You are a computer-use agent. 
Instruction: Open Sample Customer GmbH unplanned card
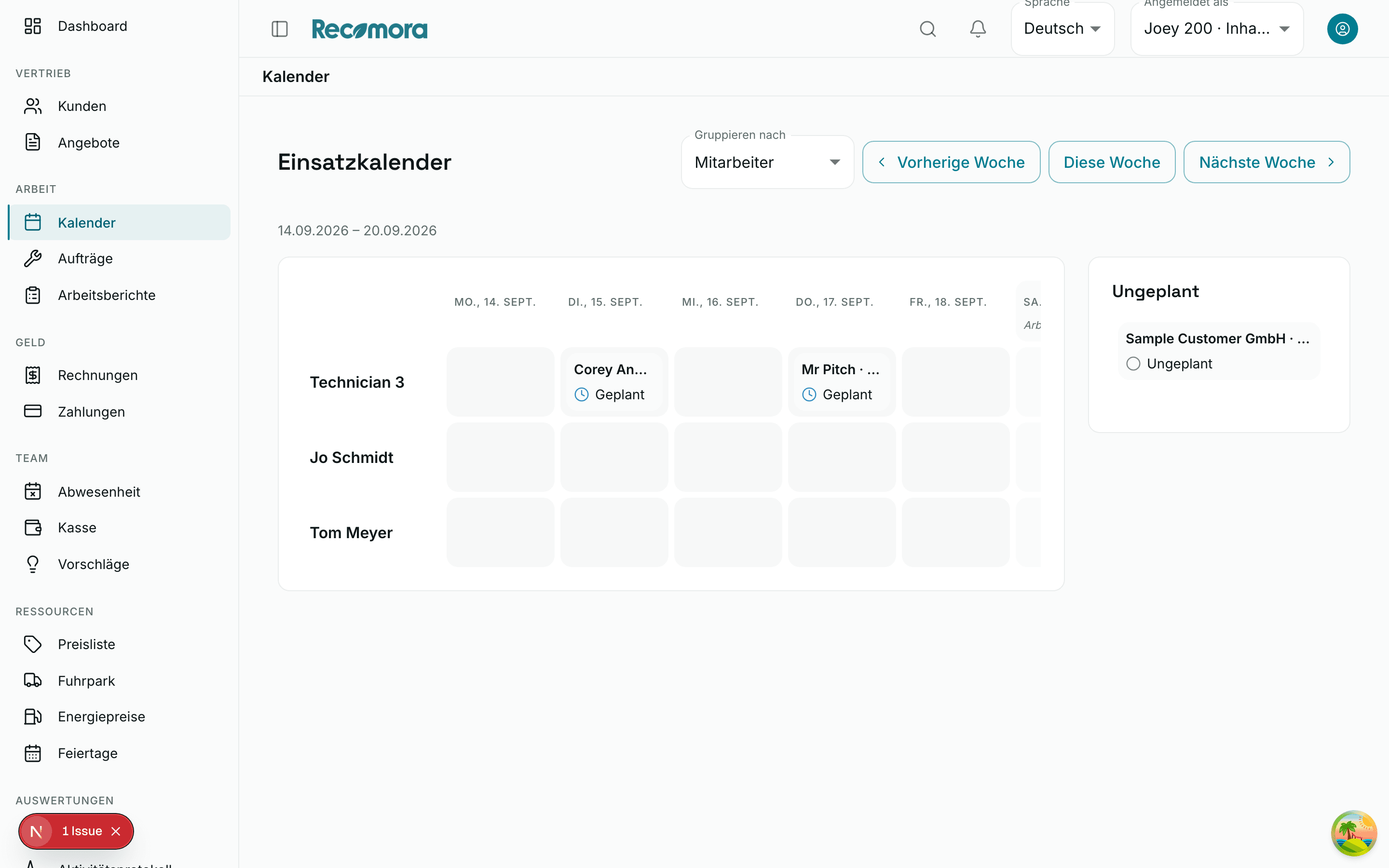(1219, 351)
